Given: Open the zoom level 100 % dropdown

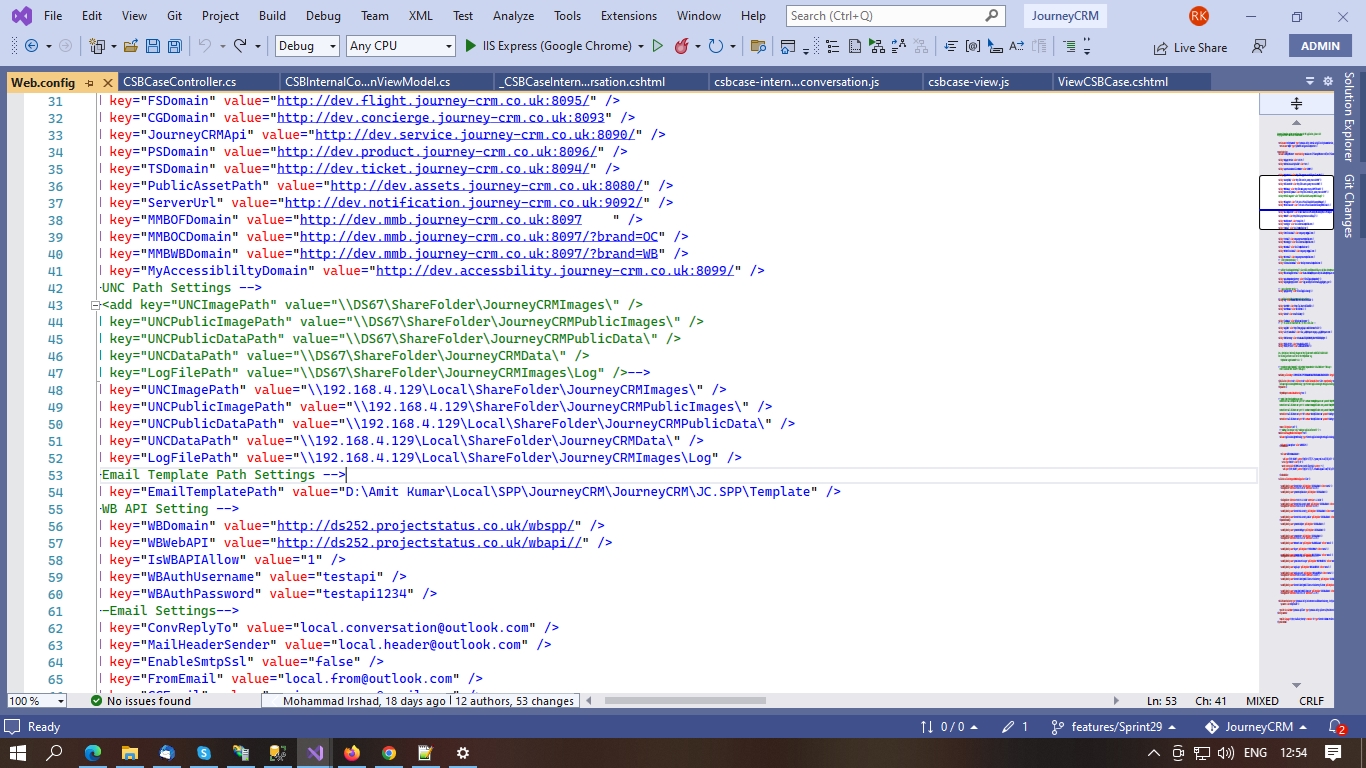Looking at the screenshot, I should [x=36, y=701].
